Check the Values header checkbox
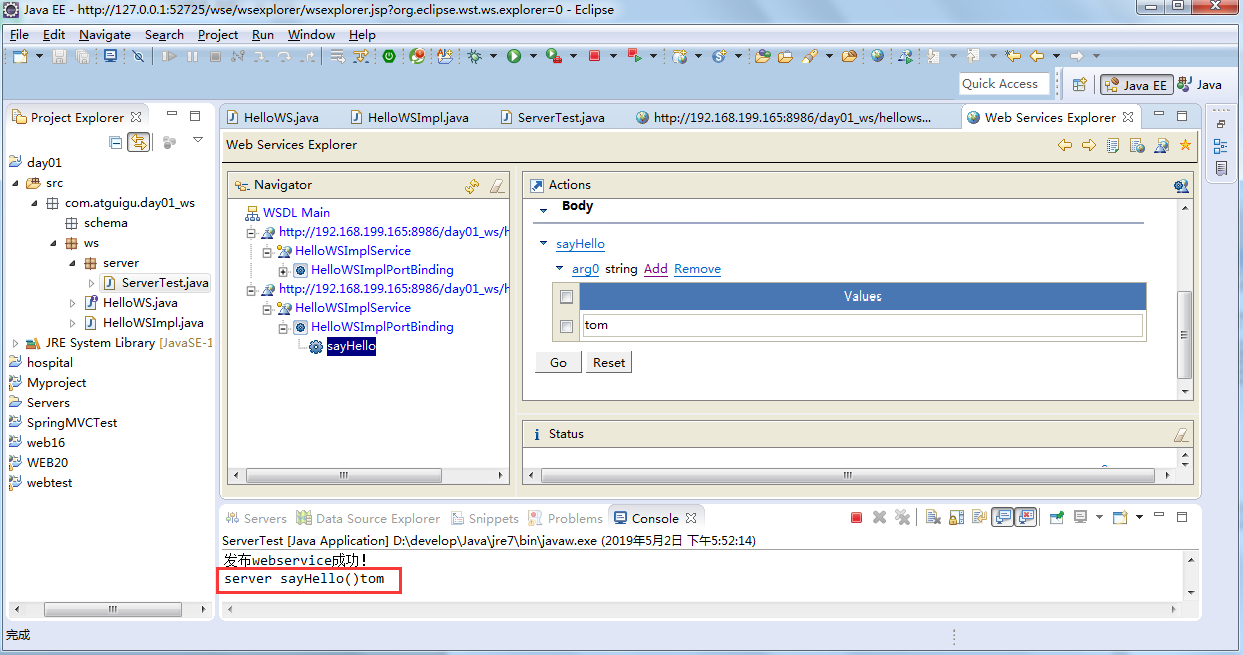Image resolution: width=1243 pixels, height=655 pixels. click(x=567, y=297)
